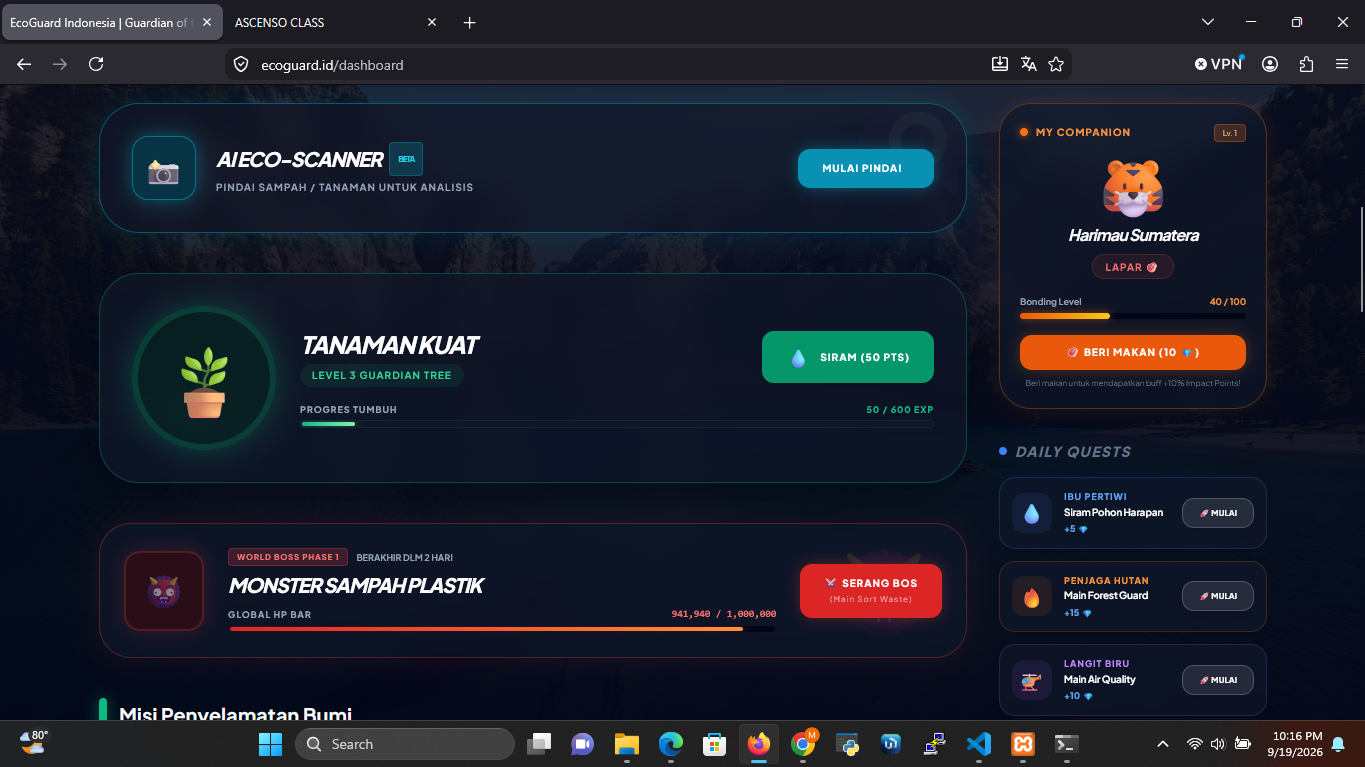The width and height of the screenshot is (1365, 767).
Task: Open the browser hamburger menu
Action: pos(1342,64)
